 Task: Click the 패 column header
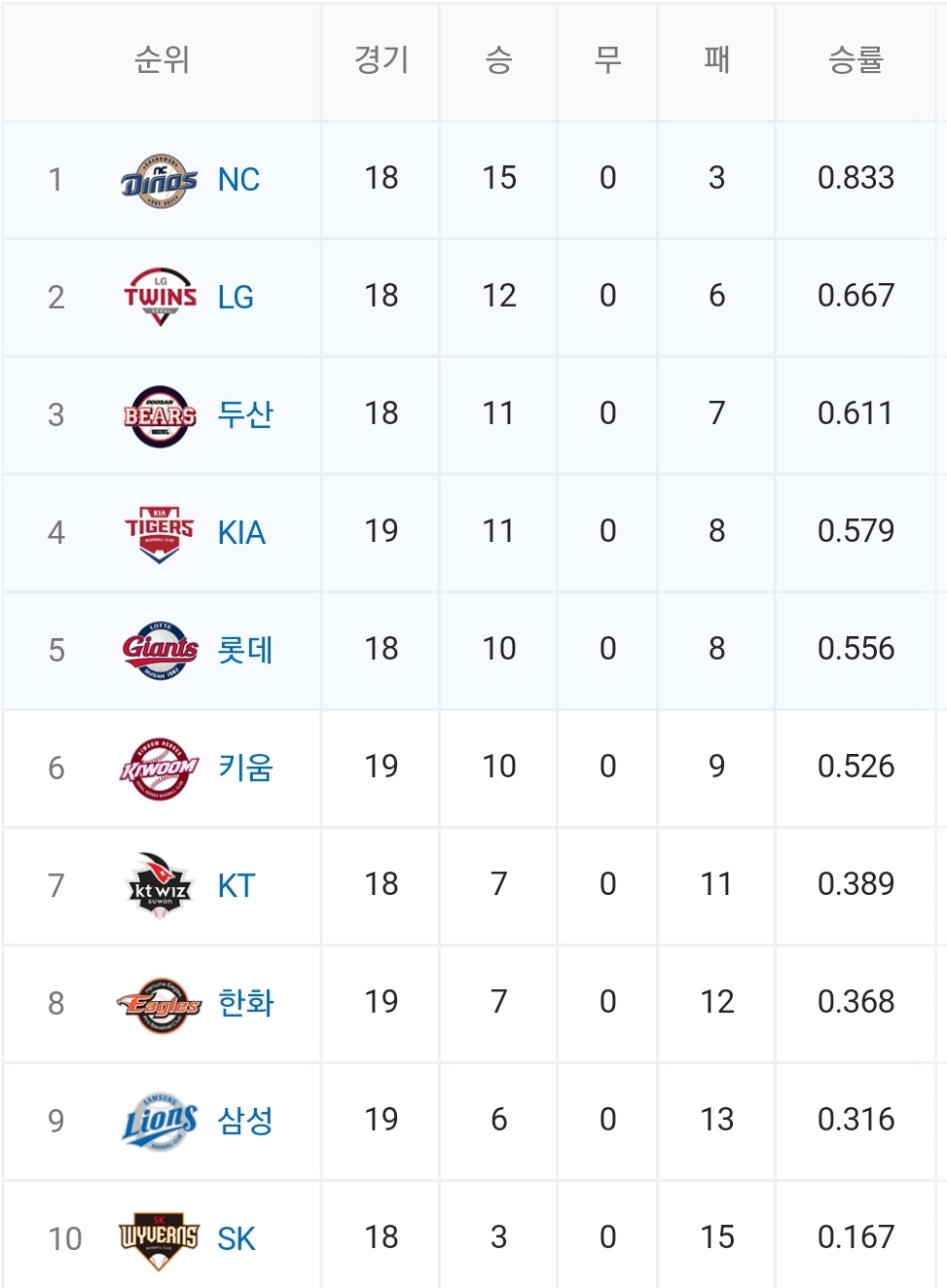[x=716, y=60]
